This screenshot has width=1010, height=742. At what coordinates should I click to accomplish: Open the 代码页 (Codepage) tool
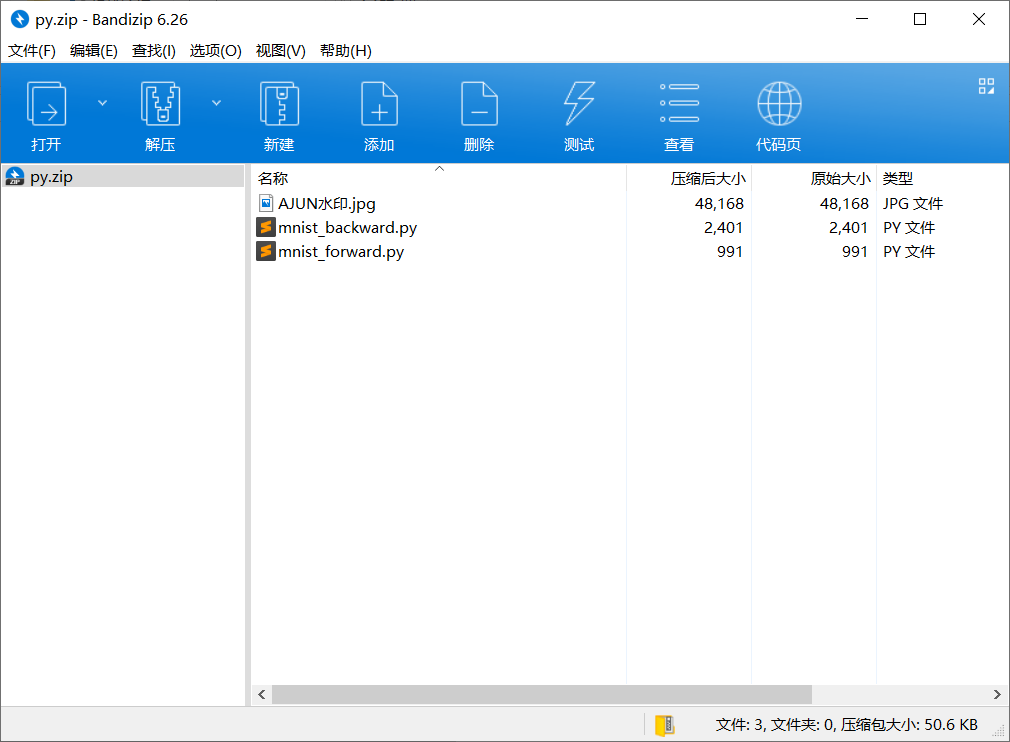pyautogui.click(x=779, y=112)
